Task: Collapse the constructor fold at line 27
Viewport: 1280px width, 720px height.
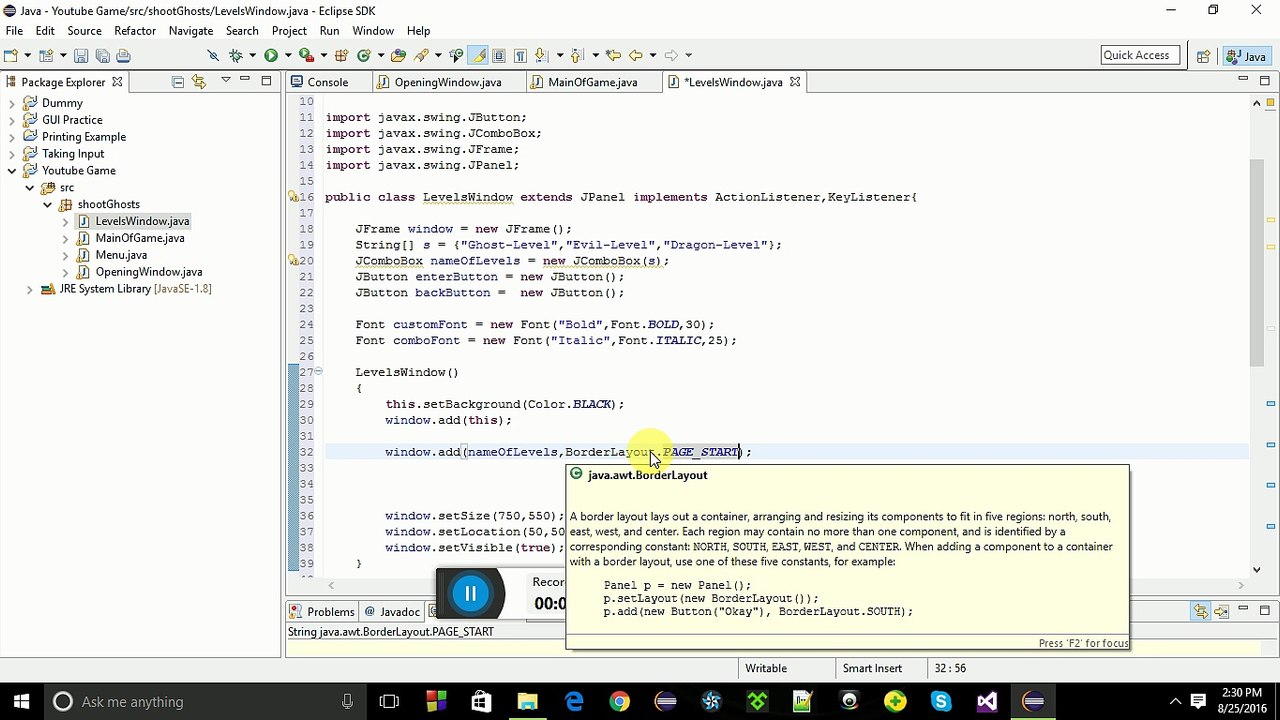Action: [319, 372]
